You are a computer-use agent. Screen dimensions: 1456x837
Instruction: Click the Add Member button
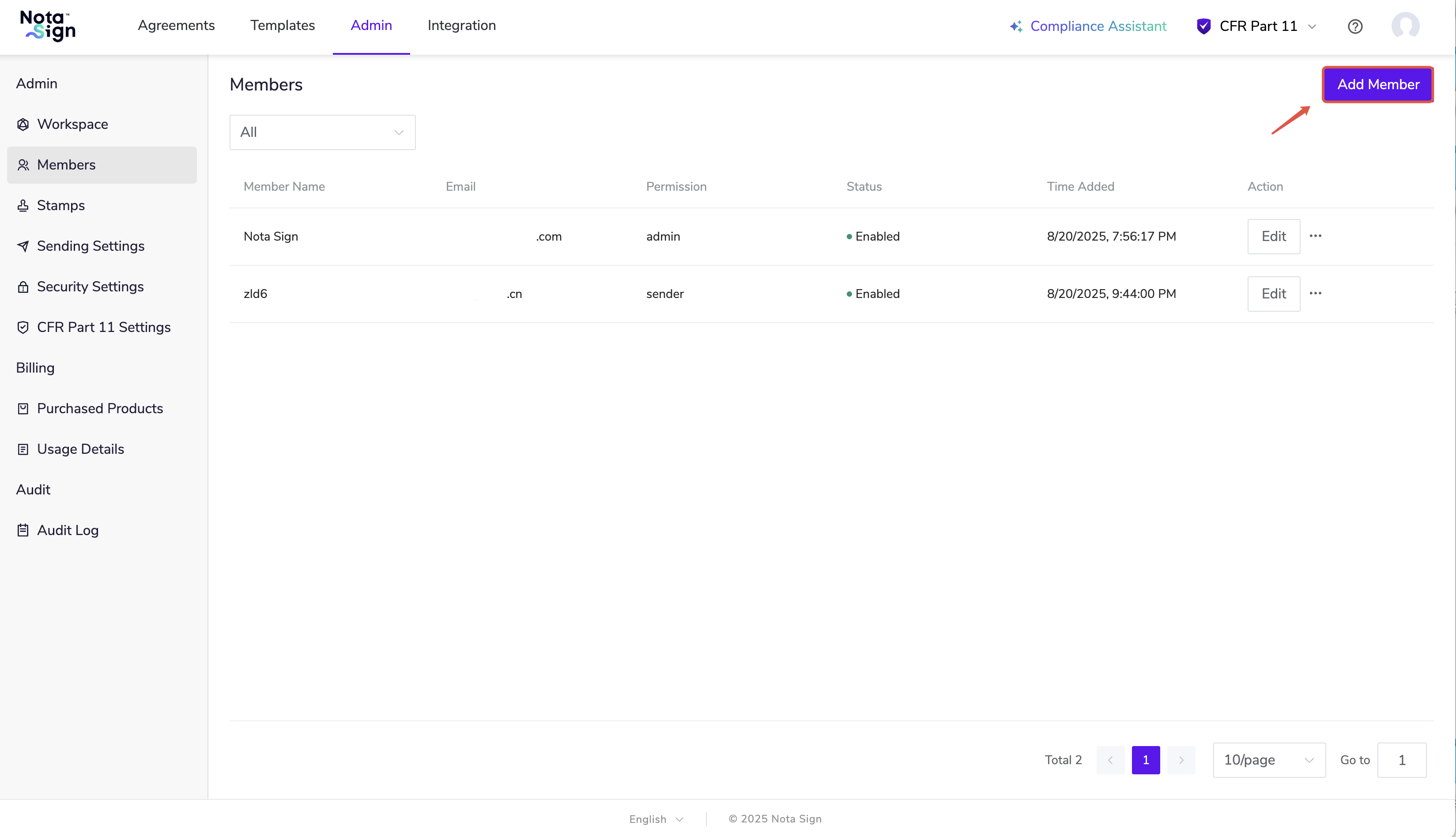[1377, 84]
